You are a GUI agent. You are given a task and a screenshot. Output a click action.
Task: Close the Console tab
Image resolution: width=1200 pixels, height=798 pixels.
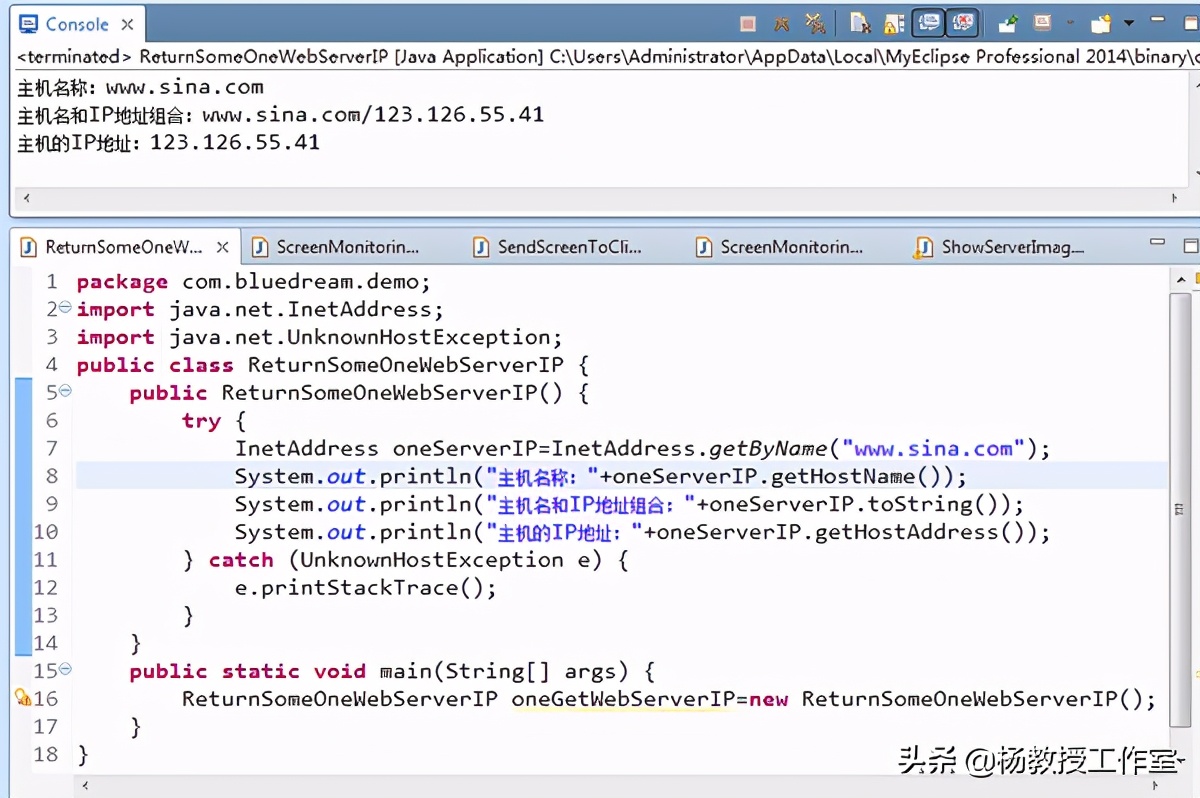[127, 25]
